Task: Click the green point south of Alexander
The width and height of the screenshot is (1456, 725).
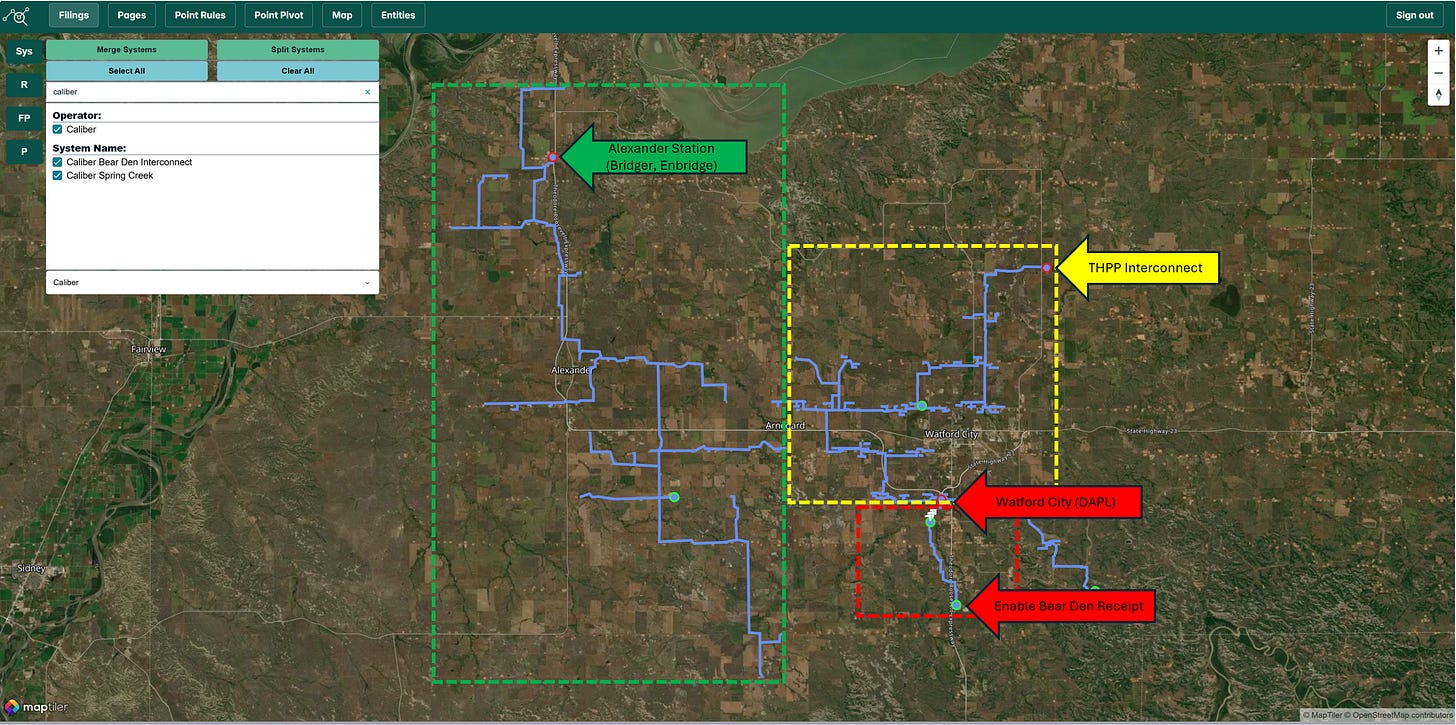Action: point(674,497)
